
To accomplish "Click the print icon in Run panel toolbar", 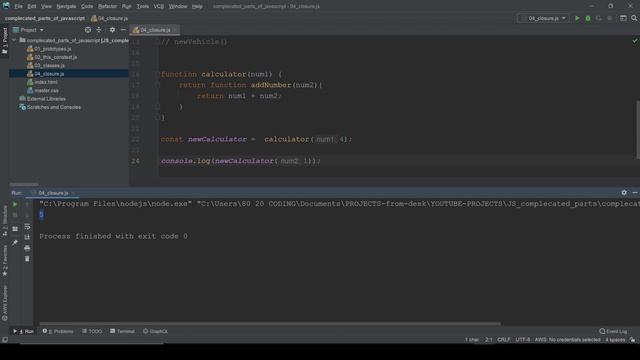I will [x=27, y=248].
